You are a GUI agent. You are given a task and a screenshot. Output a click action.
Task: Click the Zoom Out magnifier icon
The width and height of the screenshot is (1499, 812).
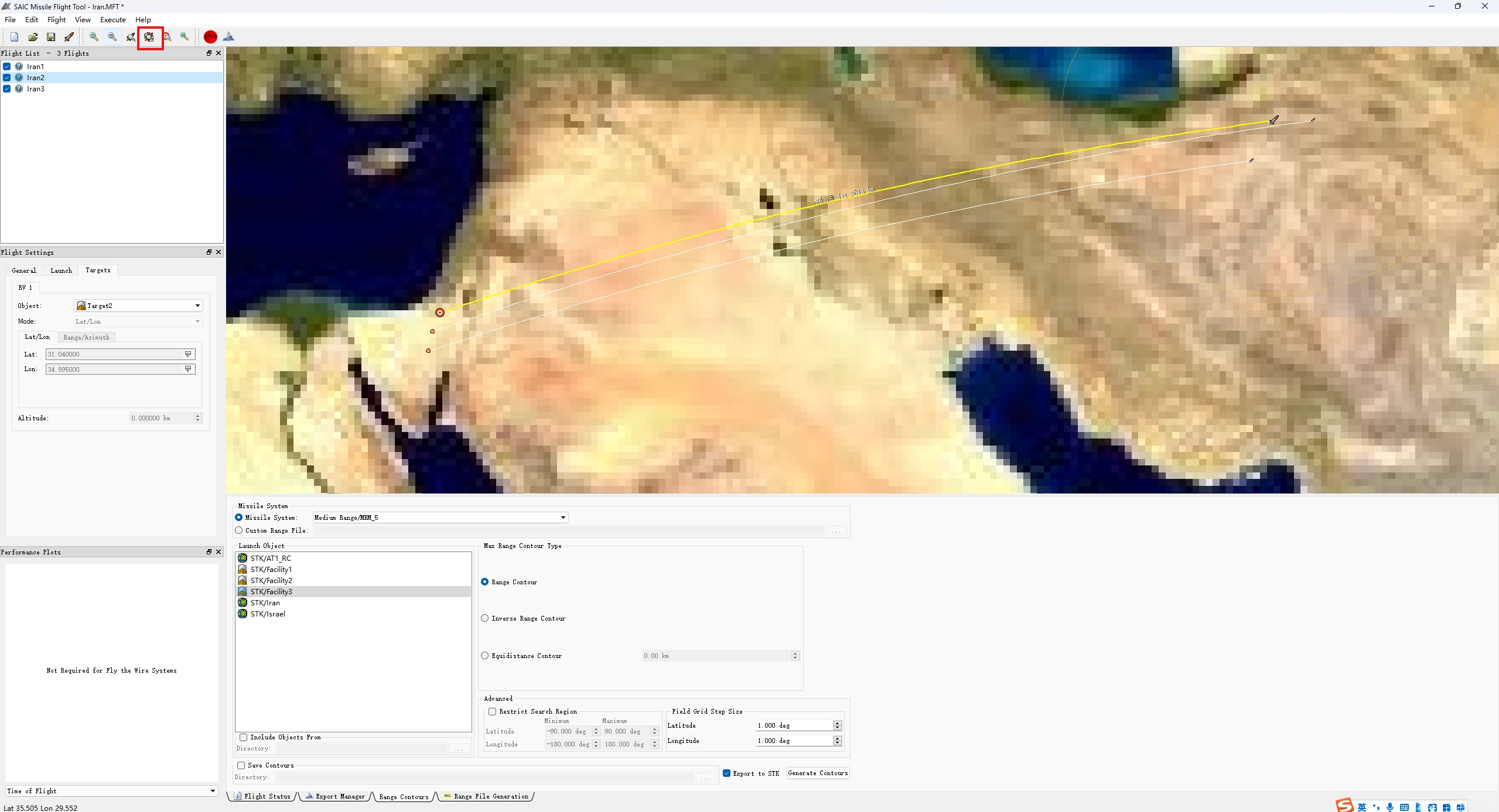coord(112,37)
